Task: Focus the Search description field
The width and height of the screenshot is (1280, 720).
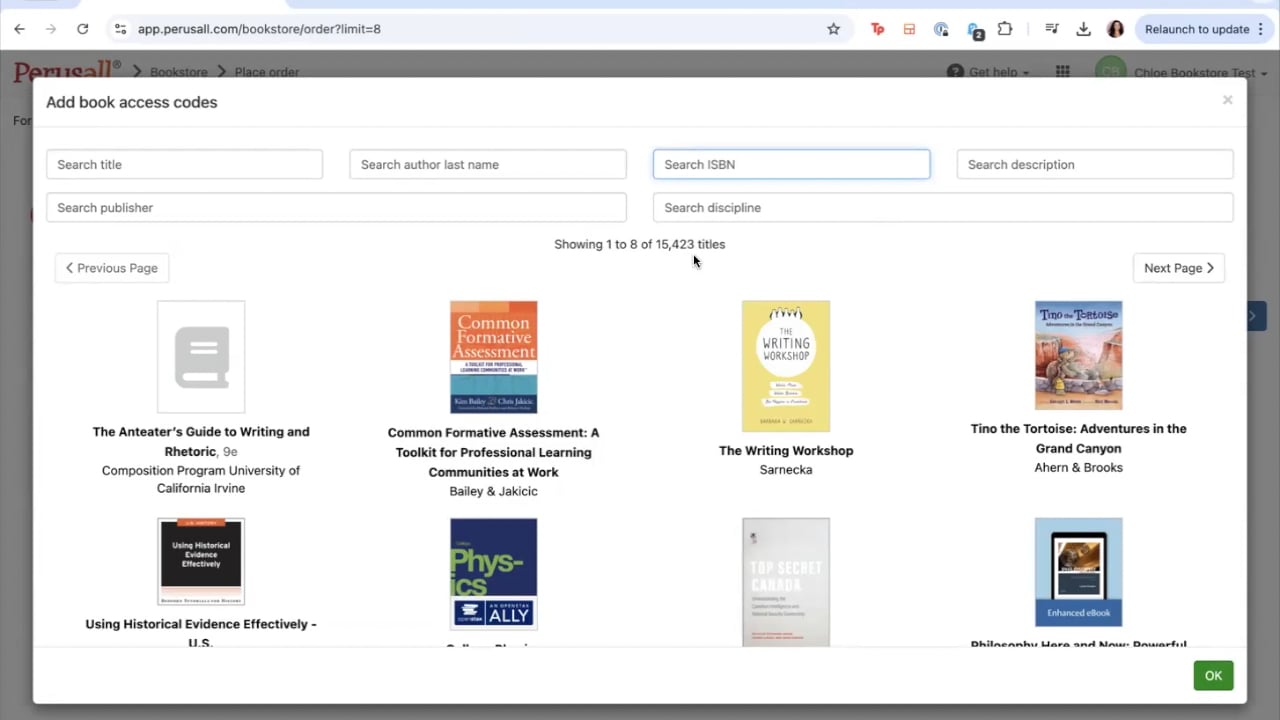Action: [x=1095, y=164]
